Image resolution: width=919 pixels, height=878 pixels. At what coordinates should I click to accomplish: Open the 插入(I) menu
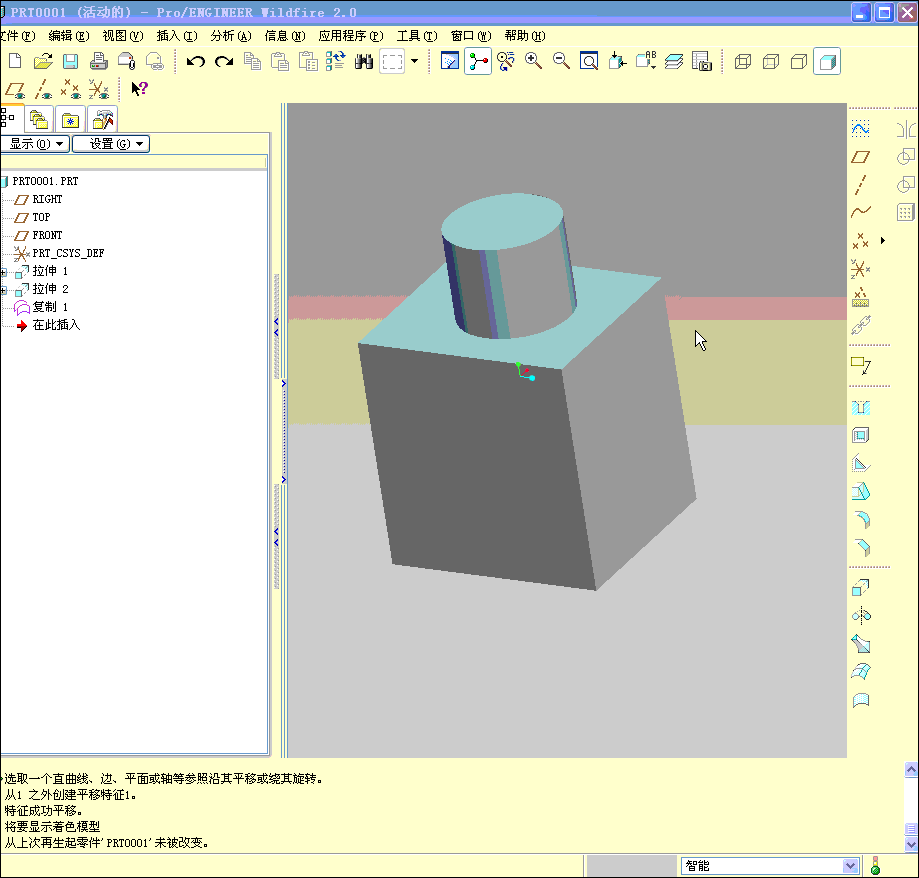tap(176, 36)
